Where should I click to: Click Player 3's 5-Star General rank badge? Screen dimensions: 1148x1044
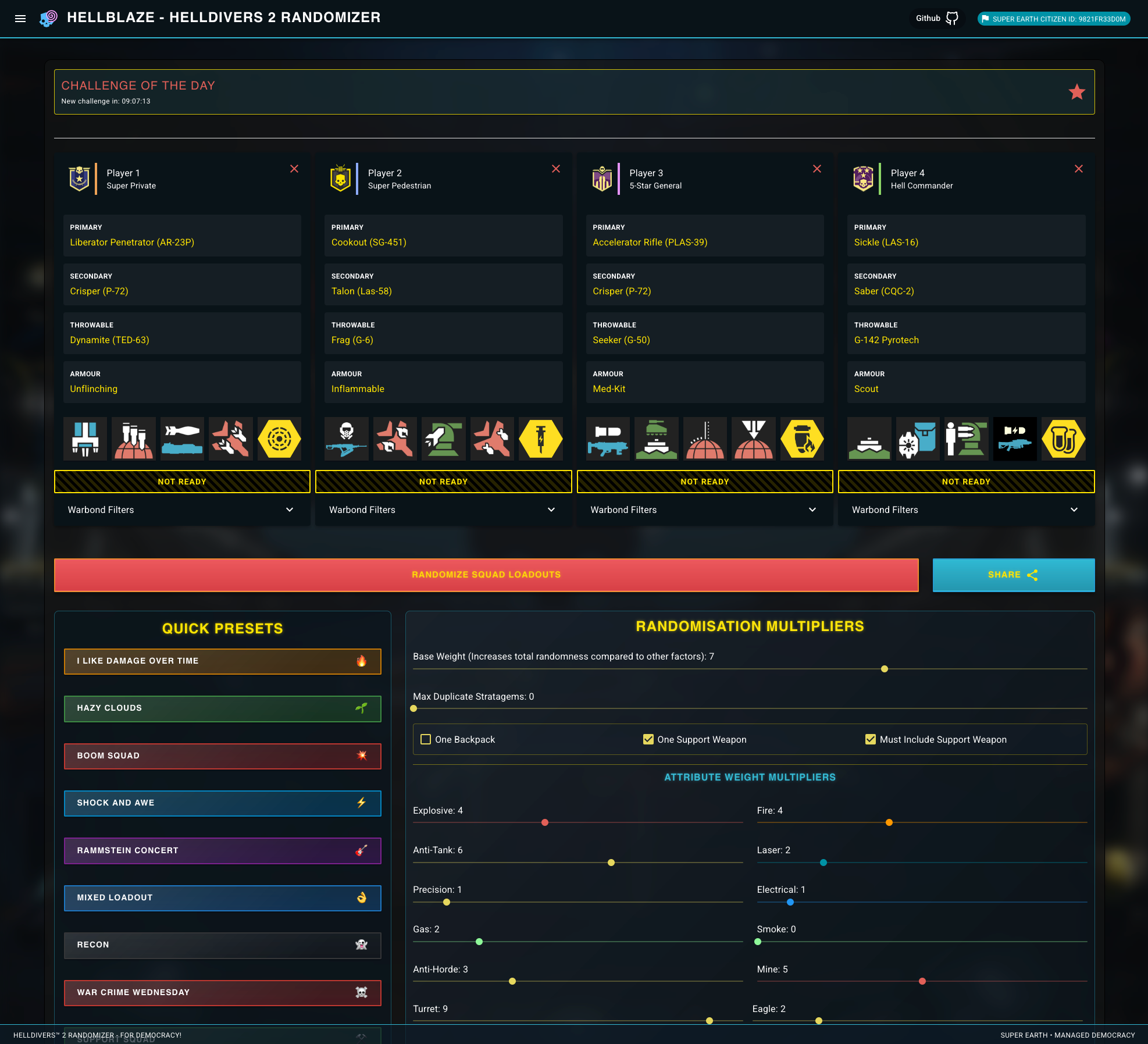[x=602, y=179]
